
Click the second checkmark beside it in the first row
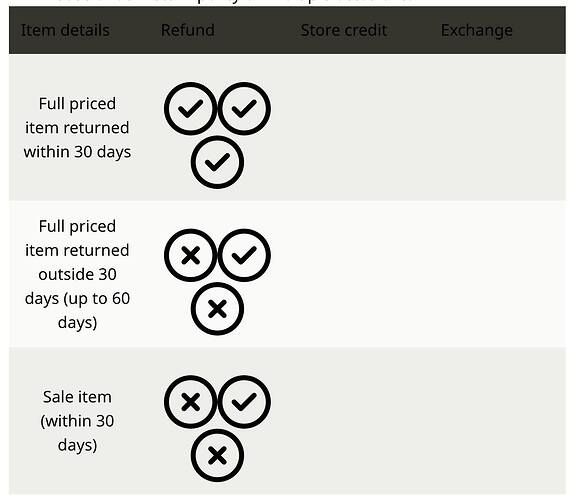click(244, 108)
